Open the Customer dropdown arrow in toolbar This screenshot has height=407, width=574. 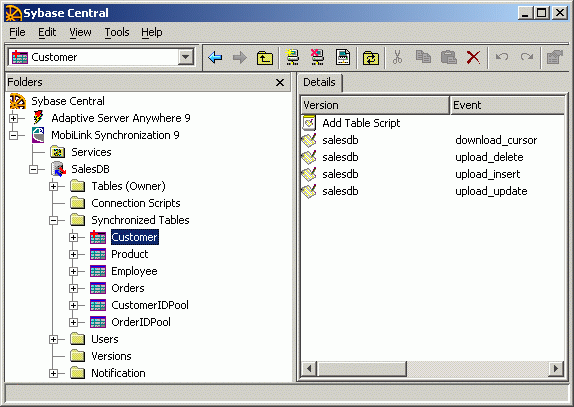pyautogui.click(x=186, y=57)
